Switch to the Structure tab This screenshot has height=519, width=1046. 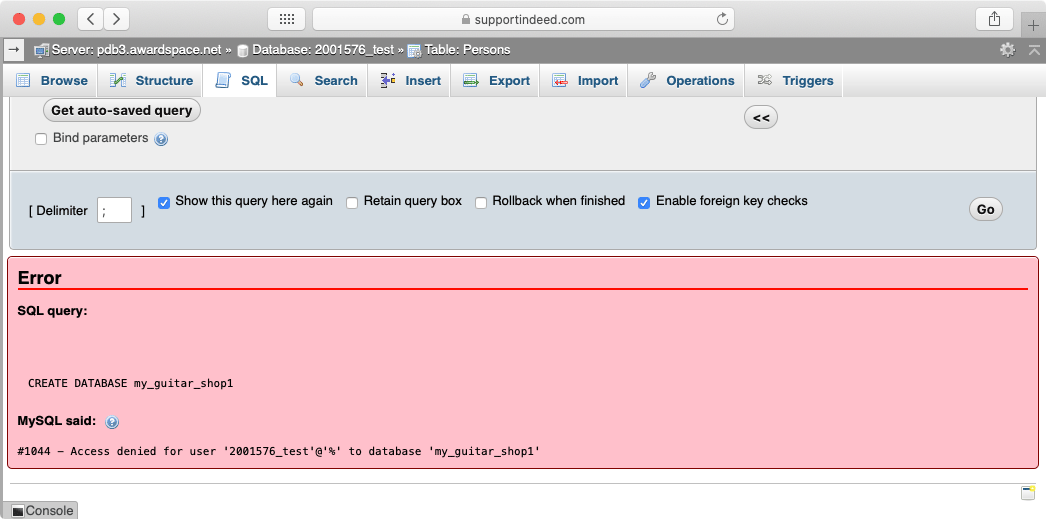(x=152, y=81)
